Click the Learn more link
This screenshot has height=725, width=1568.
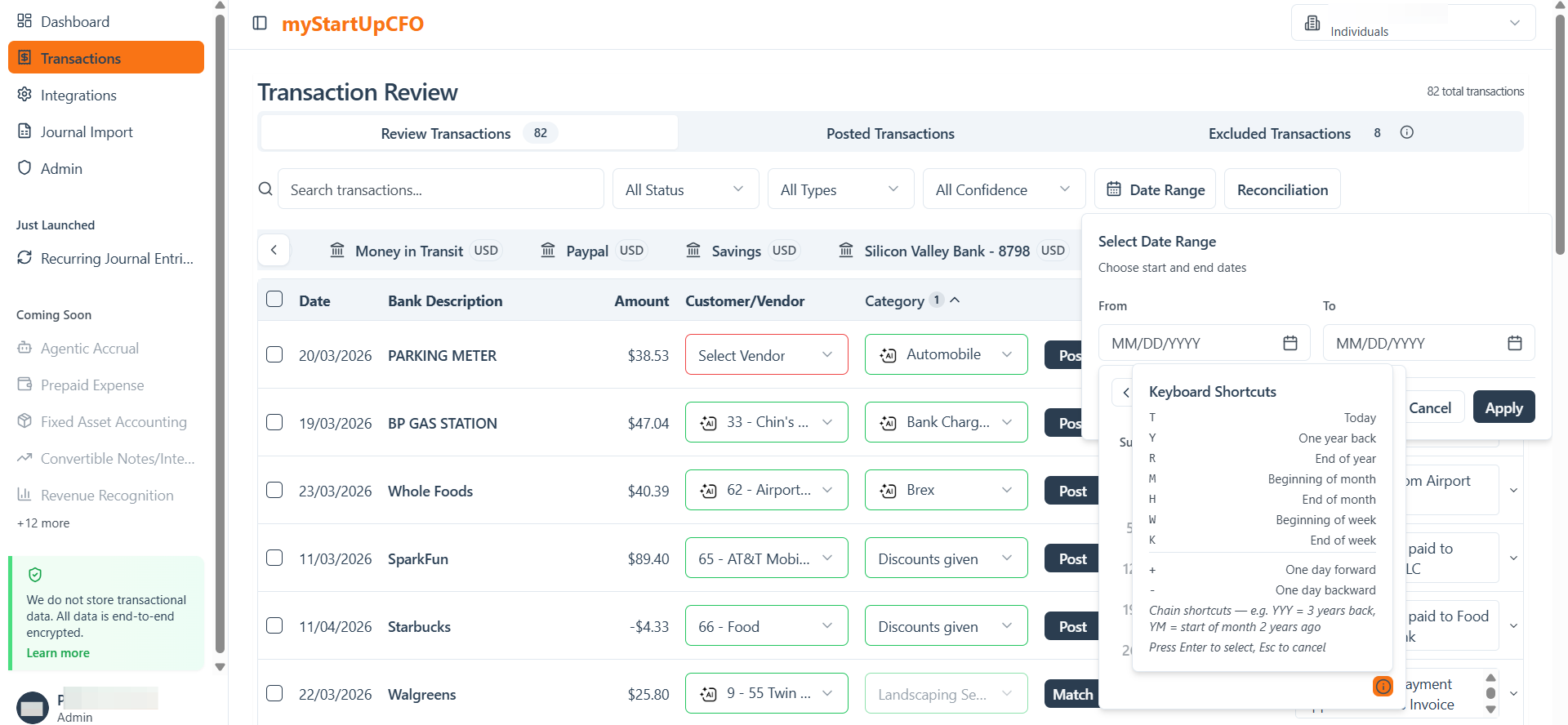(x=58, y=652)
